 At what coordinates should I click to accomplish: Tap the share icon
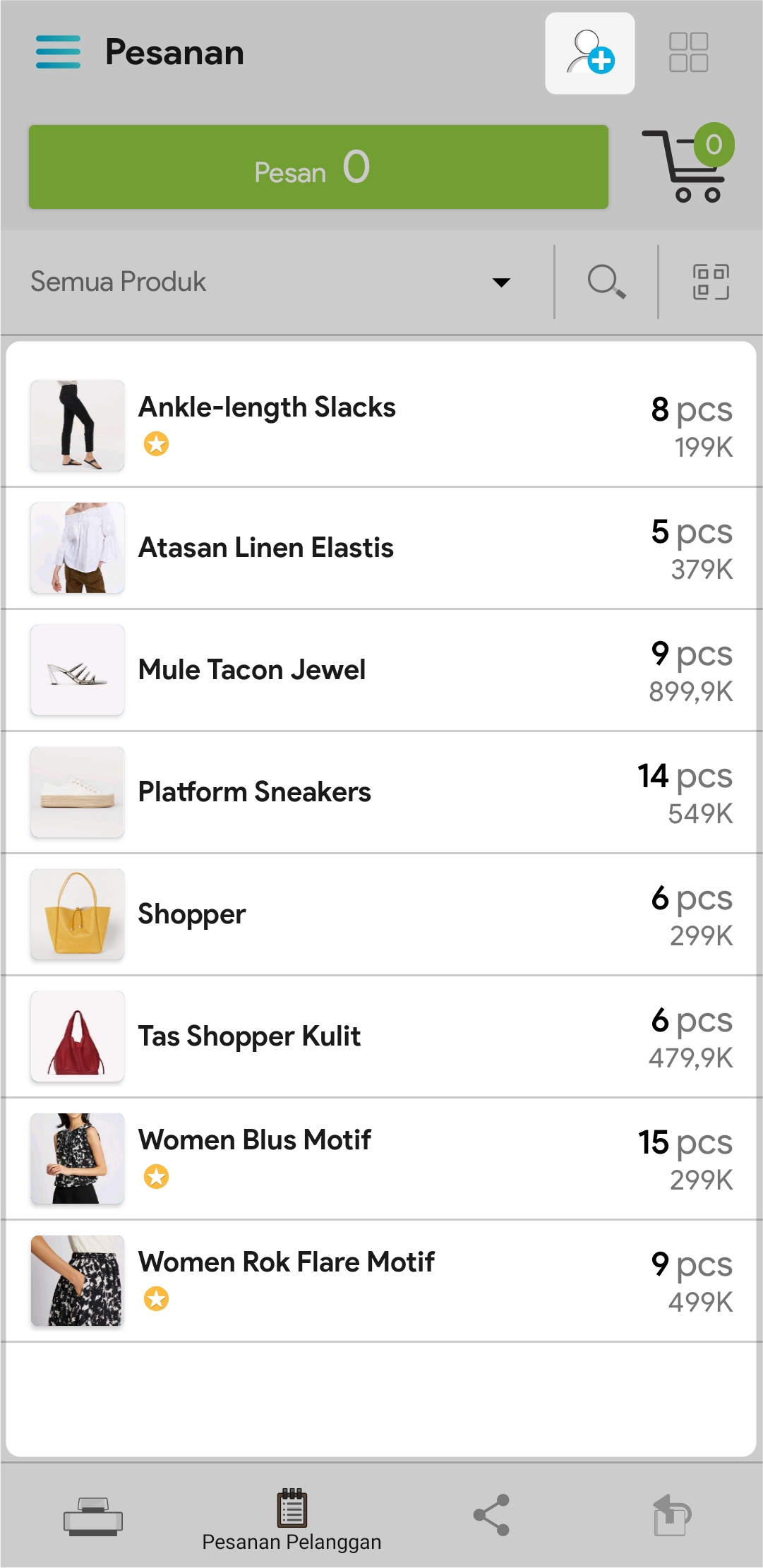(x=491, y=1515)
